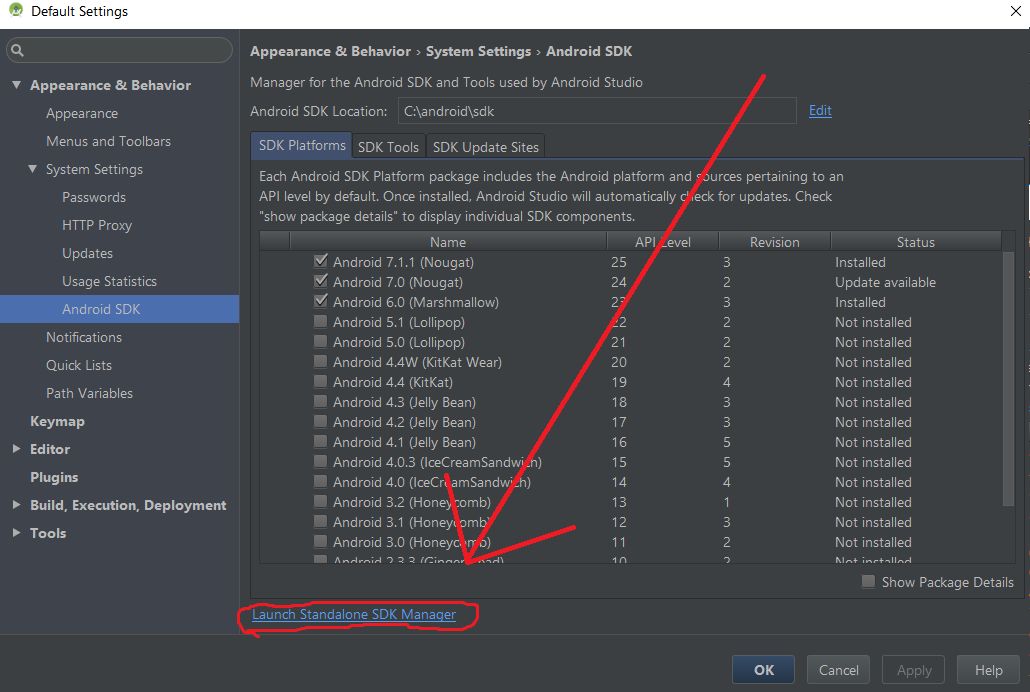Open Usage Statistics settings
1030x692 pixels.
110,281
